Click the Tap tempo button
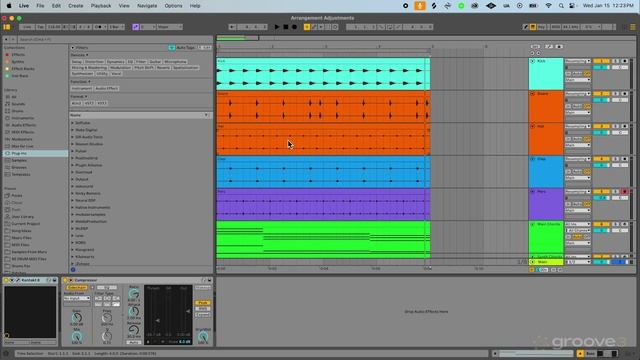This screenshot has width=640, height=360. click(40, 27)
